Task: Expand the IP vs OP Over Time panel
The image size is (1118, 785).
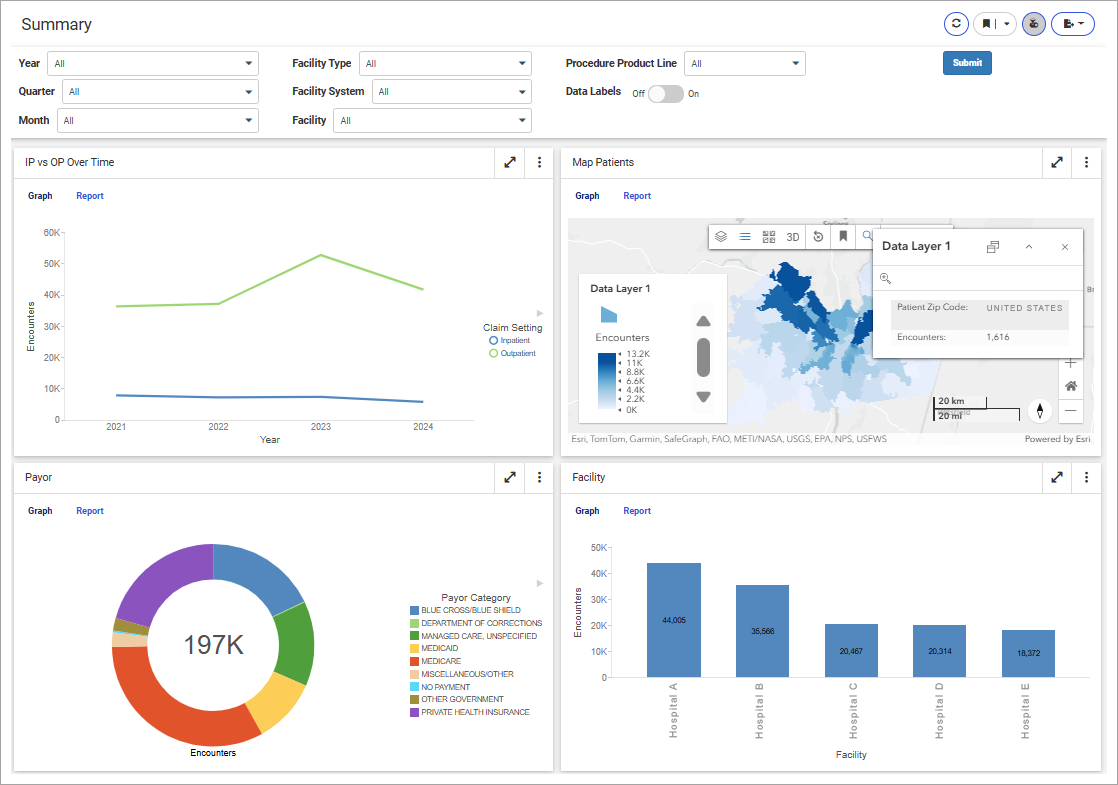Action: coord(510,162)
